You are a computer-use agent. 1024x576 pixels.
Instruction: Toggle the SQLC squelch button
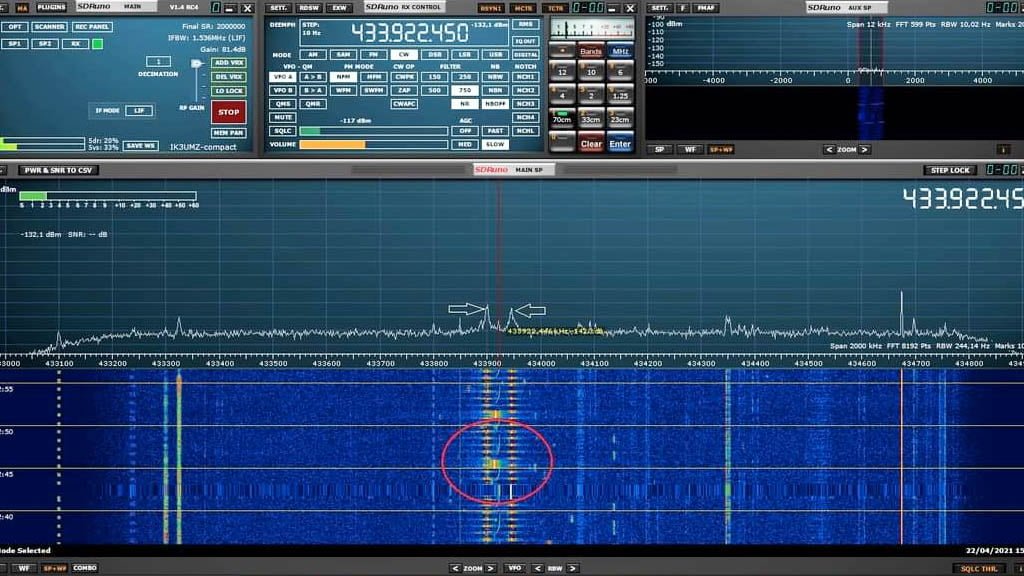click(x=283, y=131)
